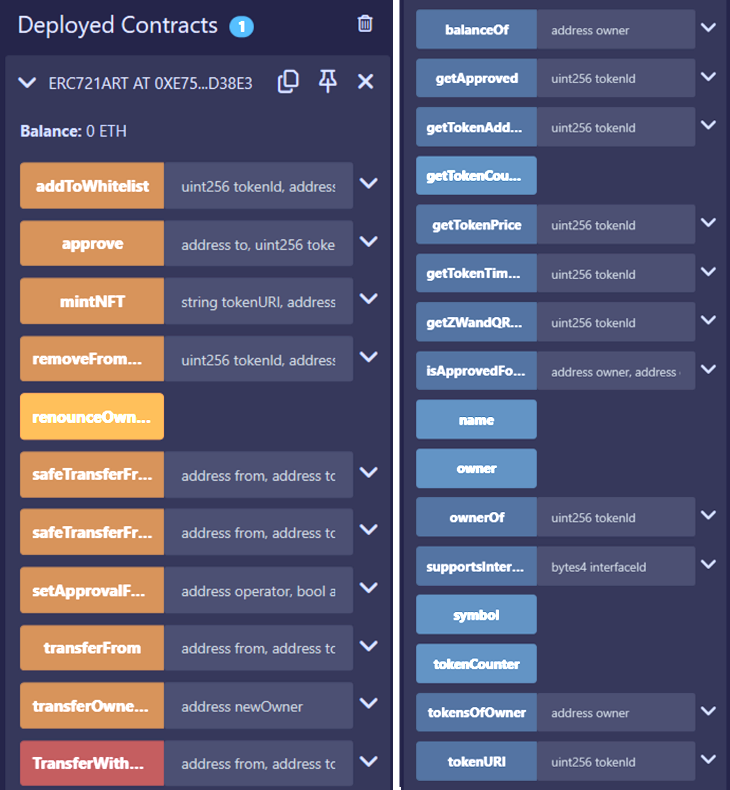Focus the transferOwnership newOwner input
The height and width of the screenshot is (790, 730).
pyautogui.click(x=258, y=706)
